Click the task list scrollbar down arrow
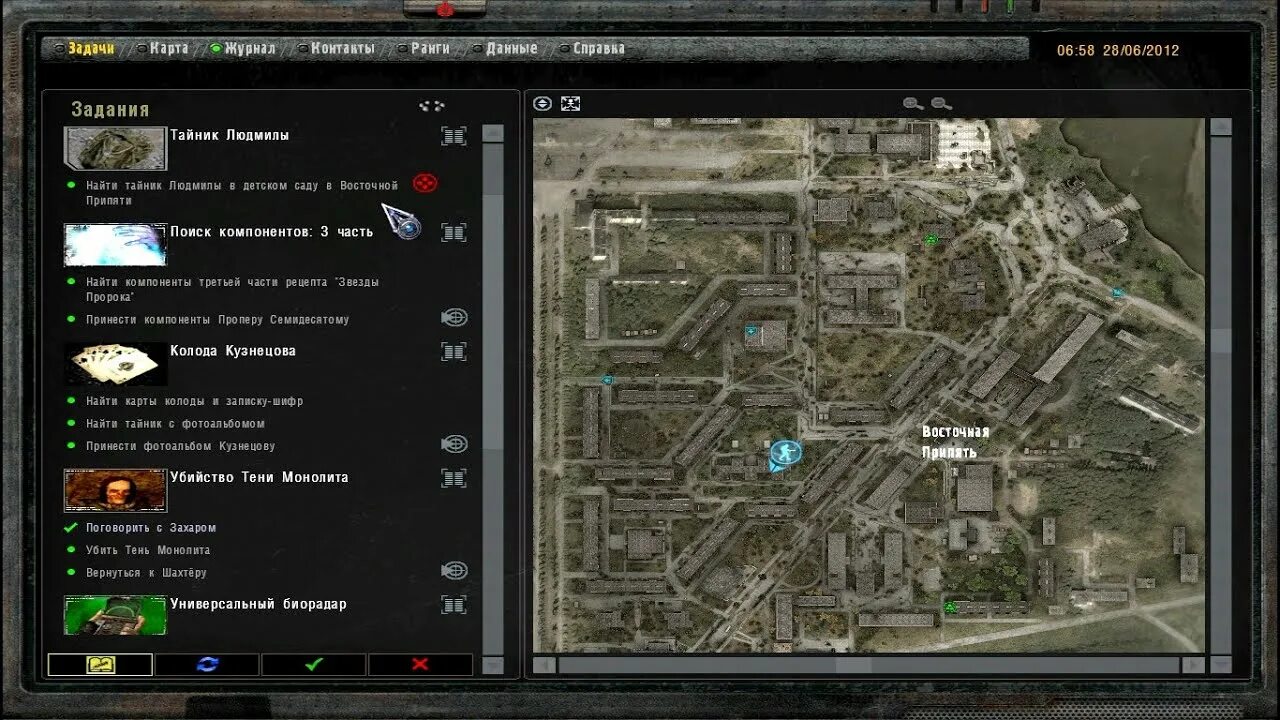 (493, 665)
